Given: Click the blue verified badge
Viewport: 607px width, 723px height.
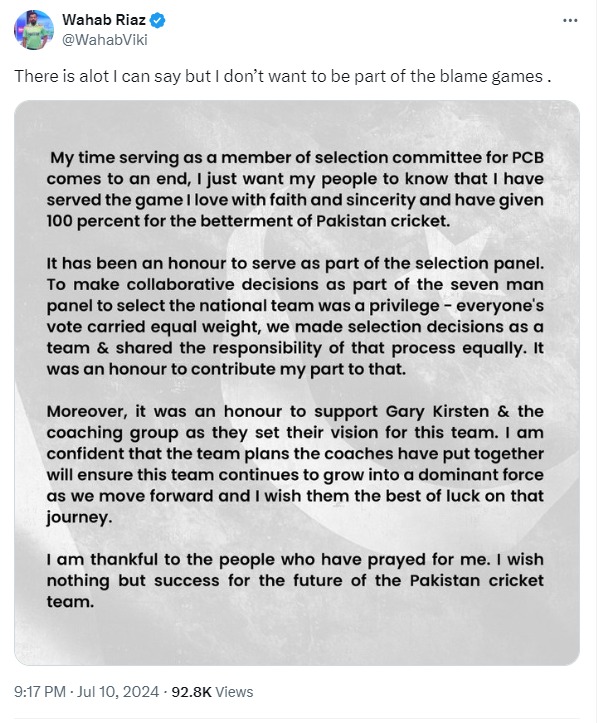Looking at the screenshot, I should tap(158, 20).
